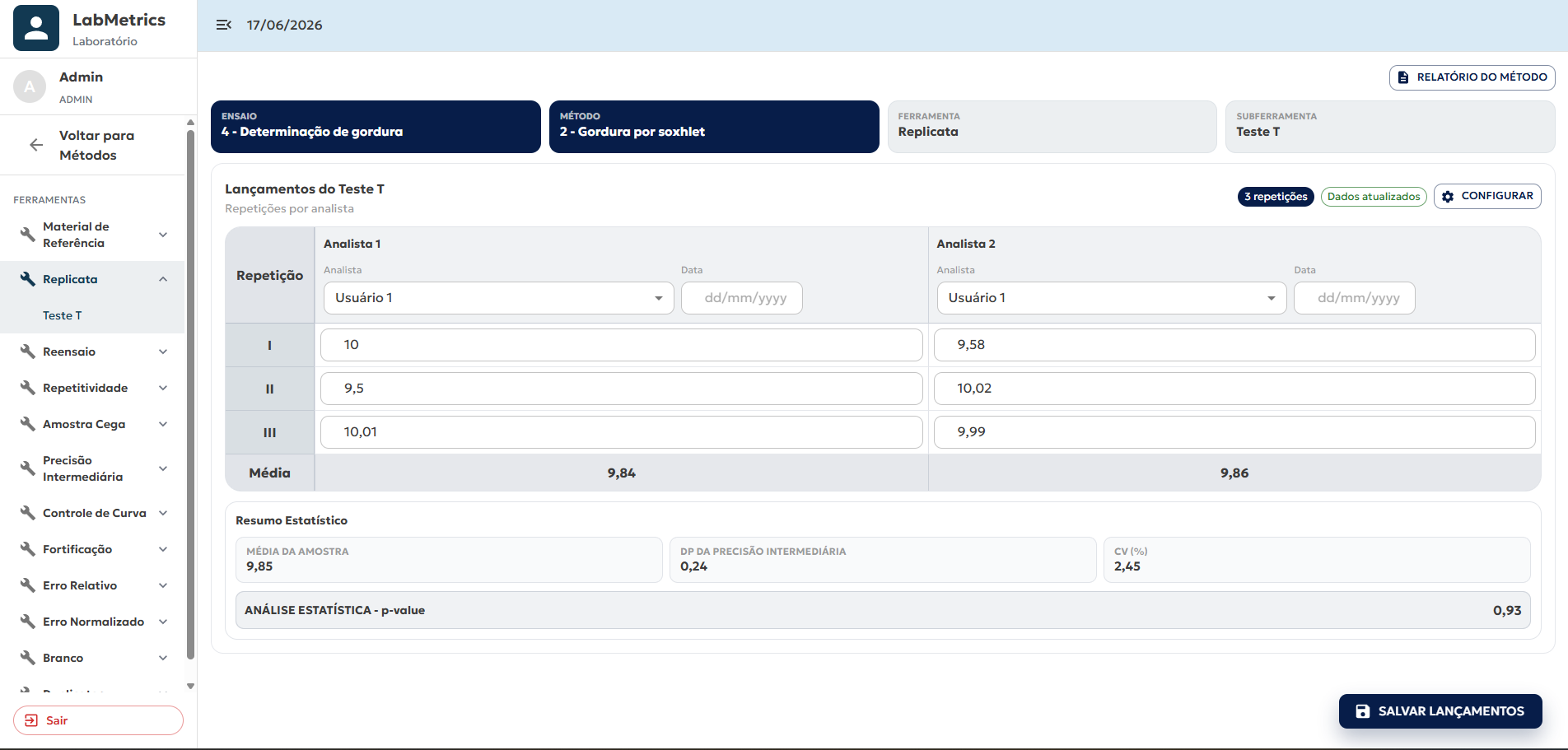Click Analista 1 repetition II field 9,5
Image resolution: width=1568 pixels, height=750 pixels.
pyautogui.click(x=622, y=389)
